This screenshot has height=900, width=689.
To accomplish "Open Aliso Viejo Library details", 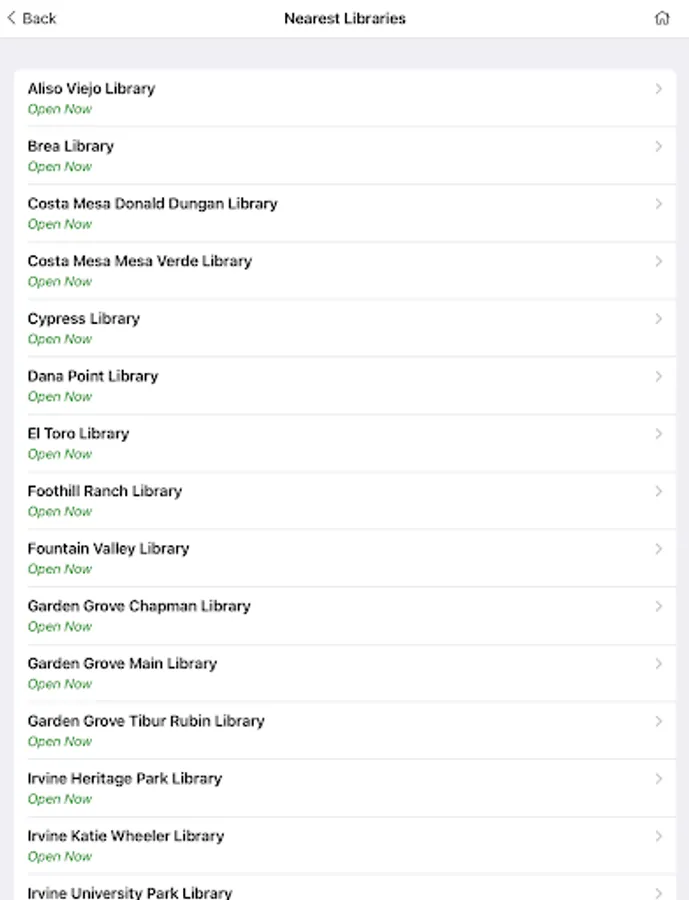I will point(92,89).
